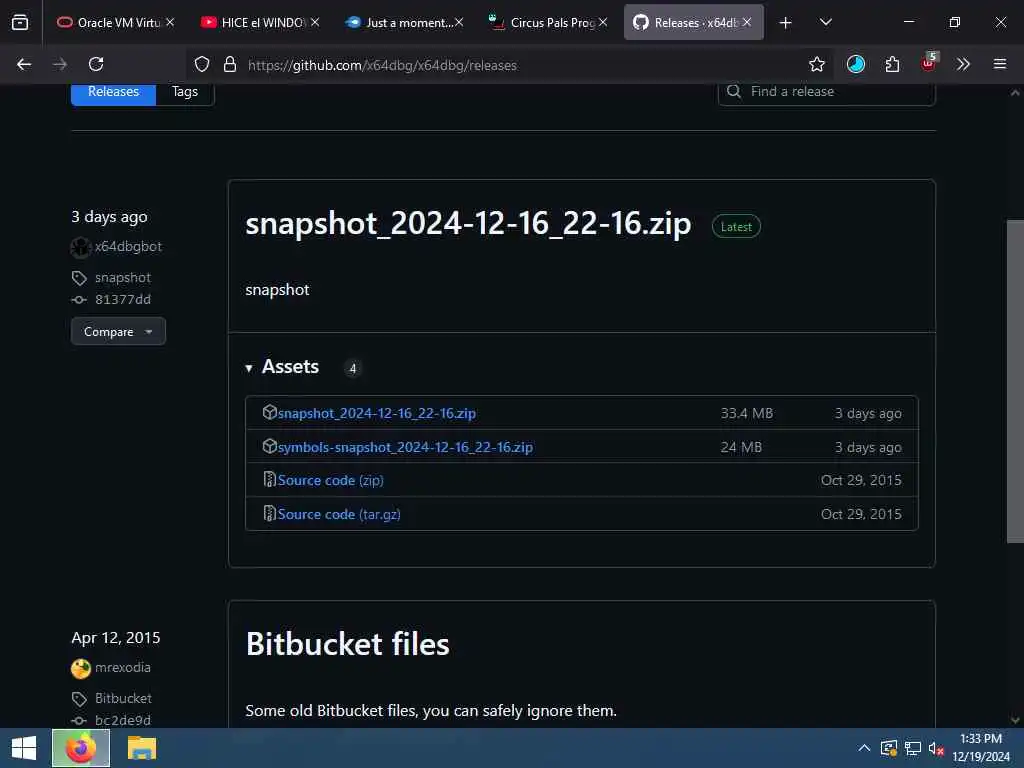This screenshot has height=768, width=1024.
Task: Click the network tray icon
Action: (x=913, y=748)
